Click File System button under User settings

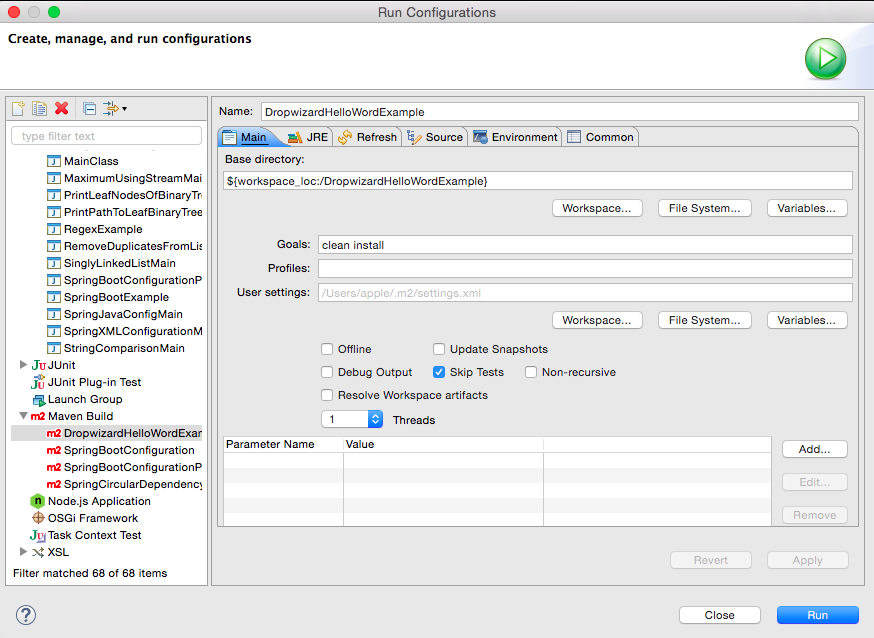(x=705, y=320)
